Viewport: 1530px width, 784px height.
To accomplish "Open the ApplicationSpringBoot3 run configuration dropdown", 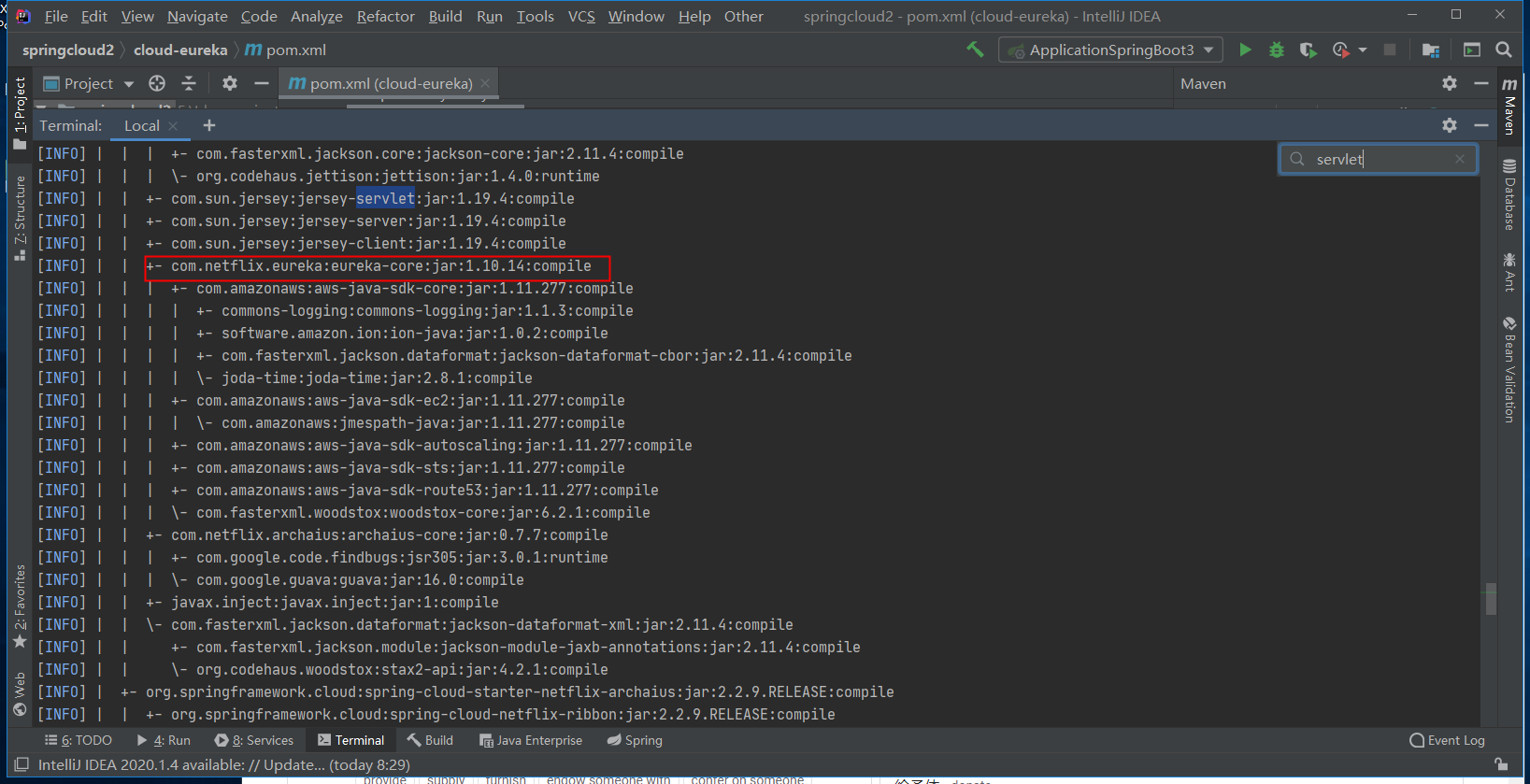I will click(x=1110, y=50).
